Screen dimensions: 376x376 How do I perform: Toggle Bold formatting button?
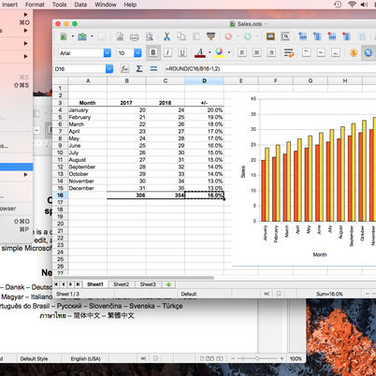(153, 53)
